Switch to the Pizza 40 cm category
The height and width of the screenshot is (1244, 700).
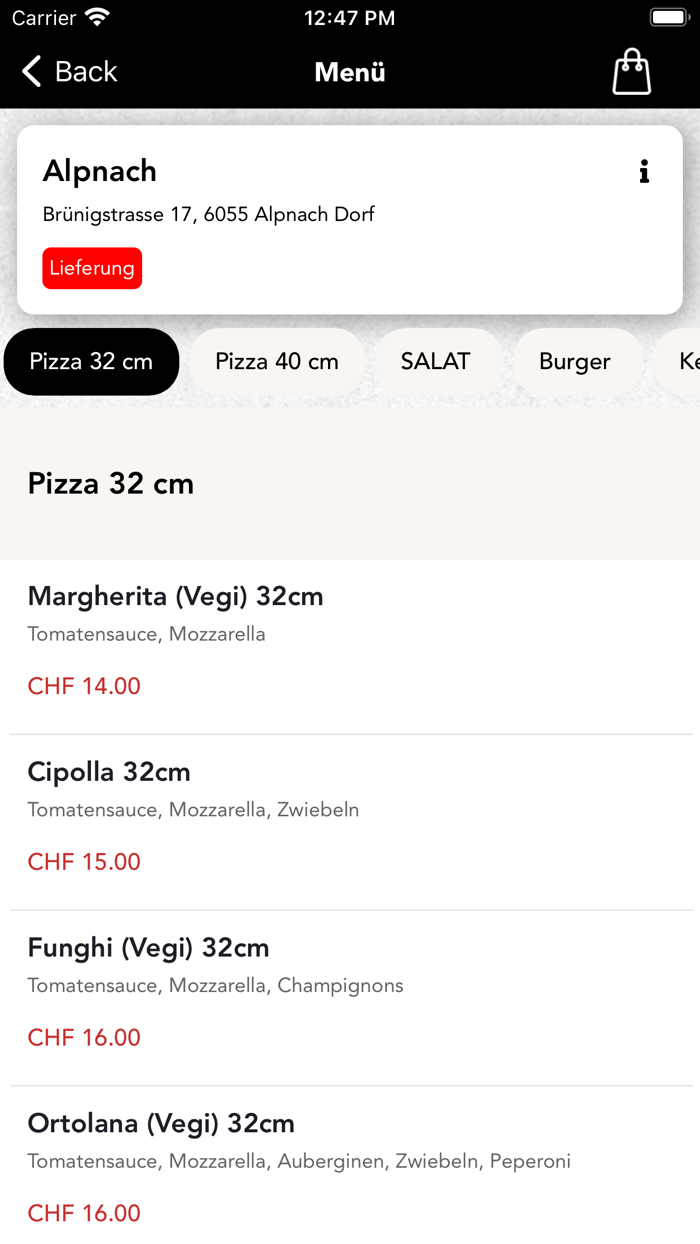[276, 362]
